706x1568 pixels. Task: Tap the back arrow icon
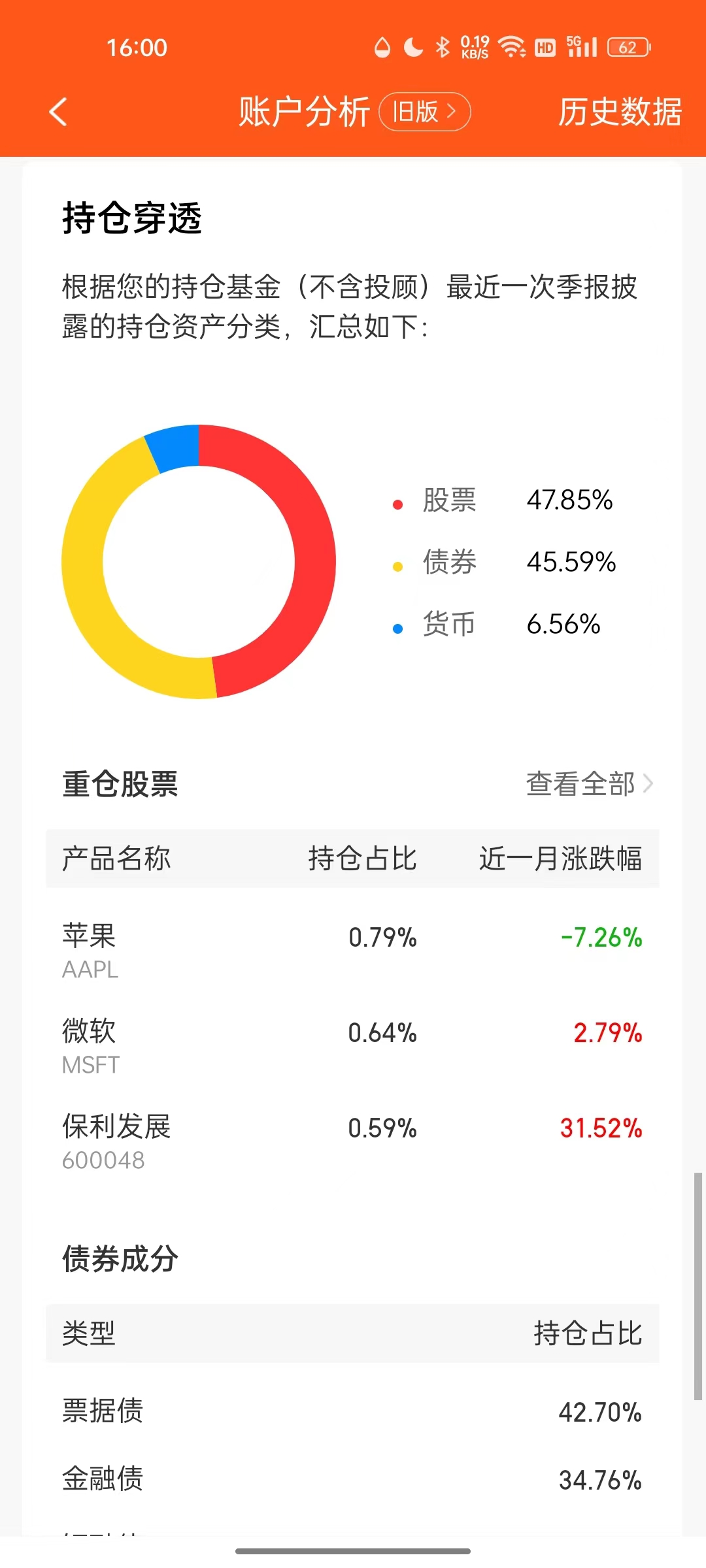[58, 112]
